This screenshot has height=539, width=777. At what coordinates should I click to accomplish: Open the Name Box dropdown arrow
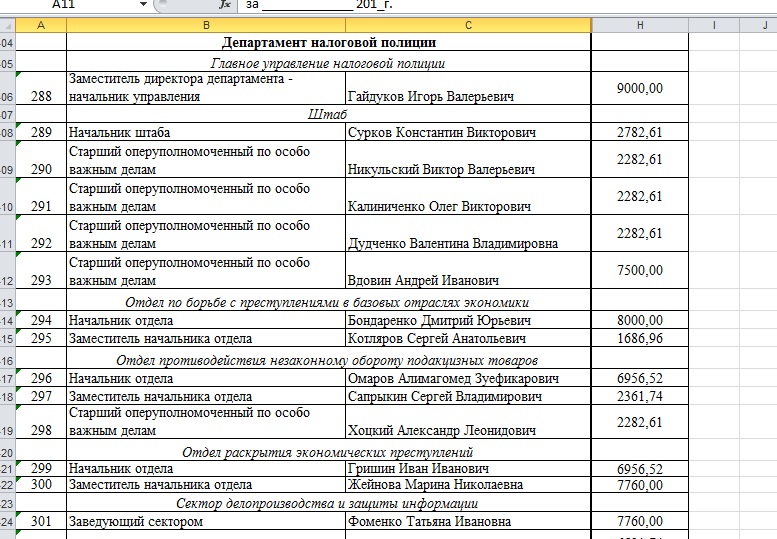[144, 5]
